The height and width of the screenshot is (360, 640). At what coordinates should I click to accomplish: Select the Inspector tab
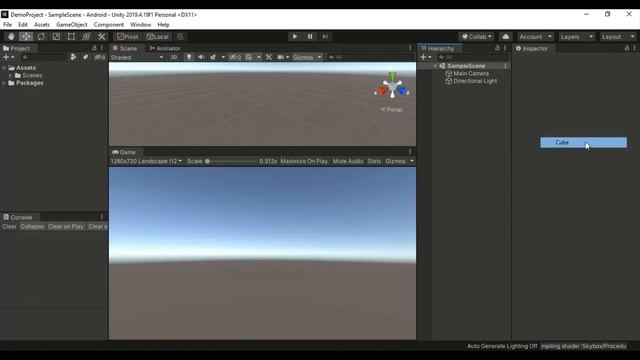pos(532,48)
